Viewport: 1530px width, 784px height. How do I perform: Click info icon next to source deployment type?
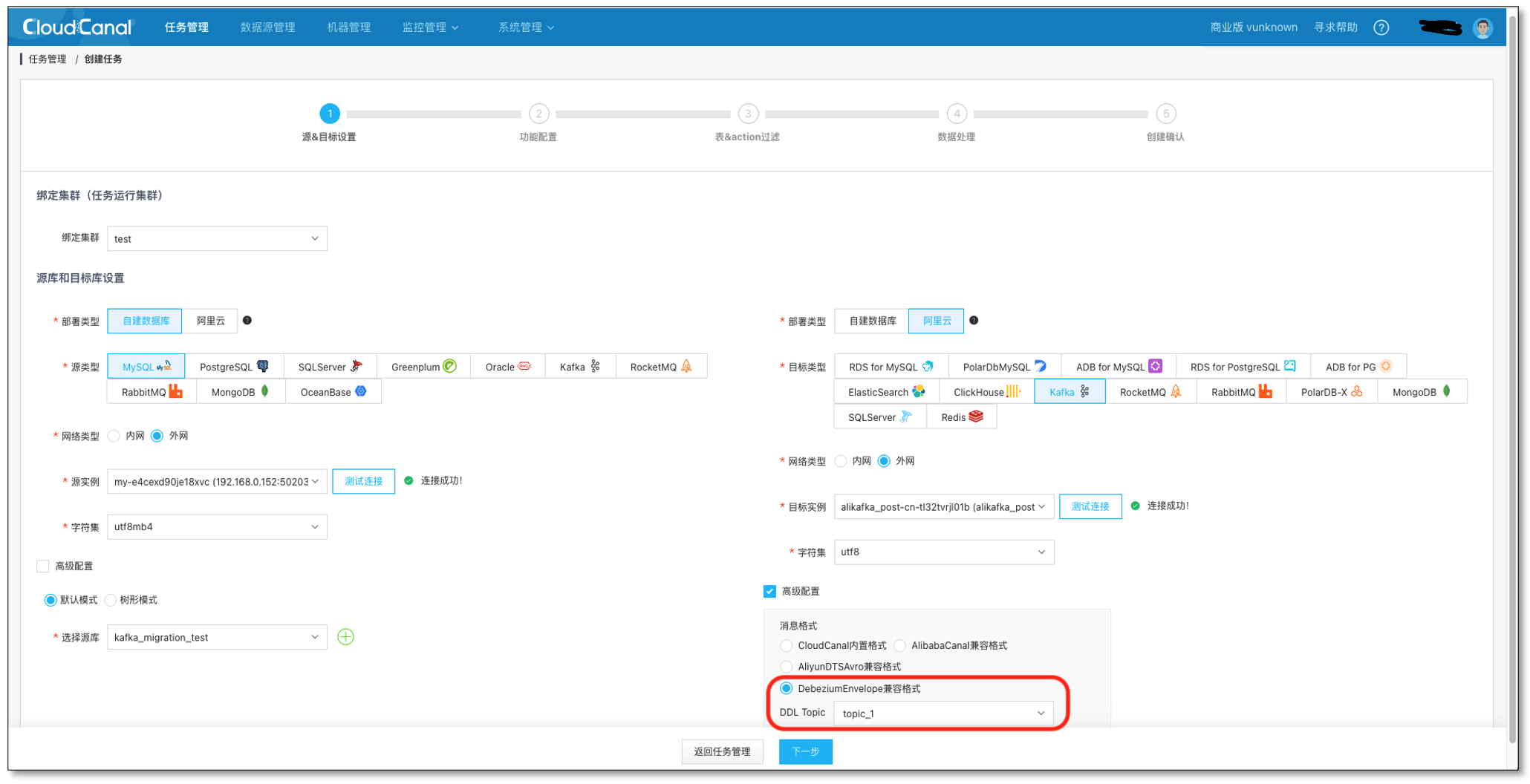247,321
